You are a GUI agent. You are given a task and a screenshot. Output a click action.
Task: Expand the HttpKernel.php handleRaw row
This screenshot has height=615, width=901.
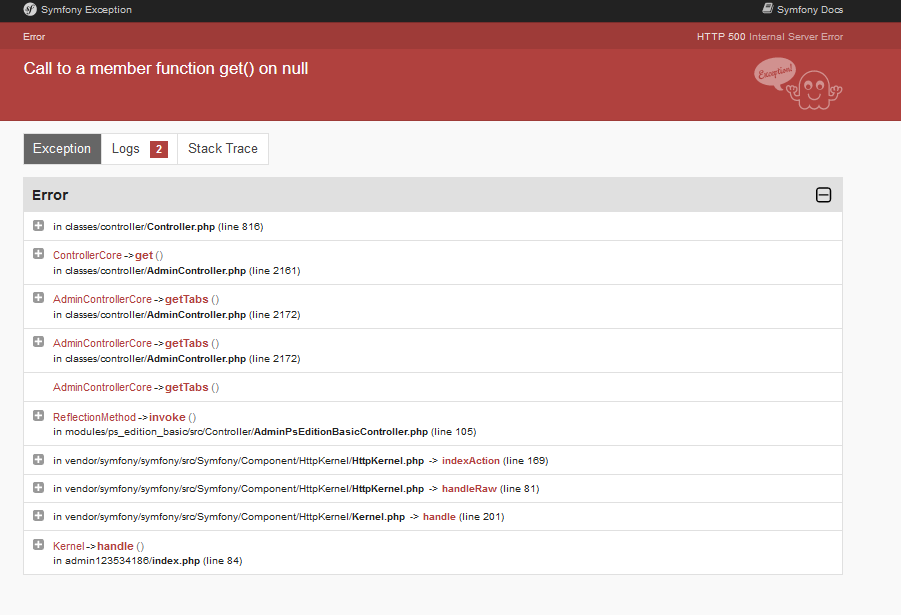tap(38, 487)
